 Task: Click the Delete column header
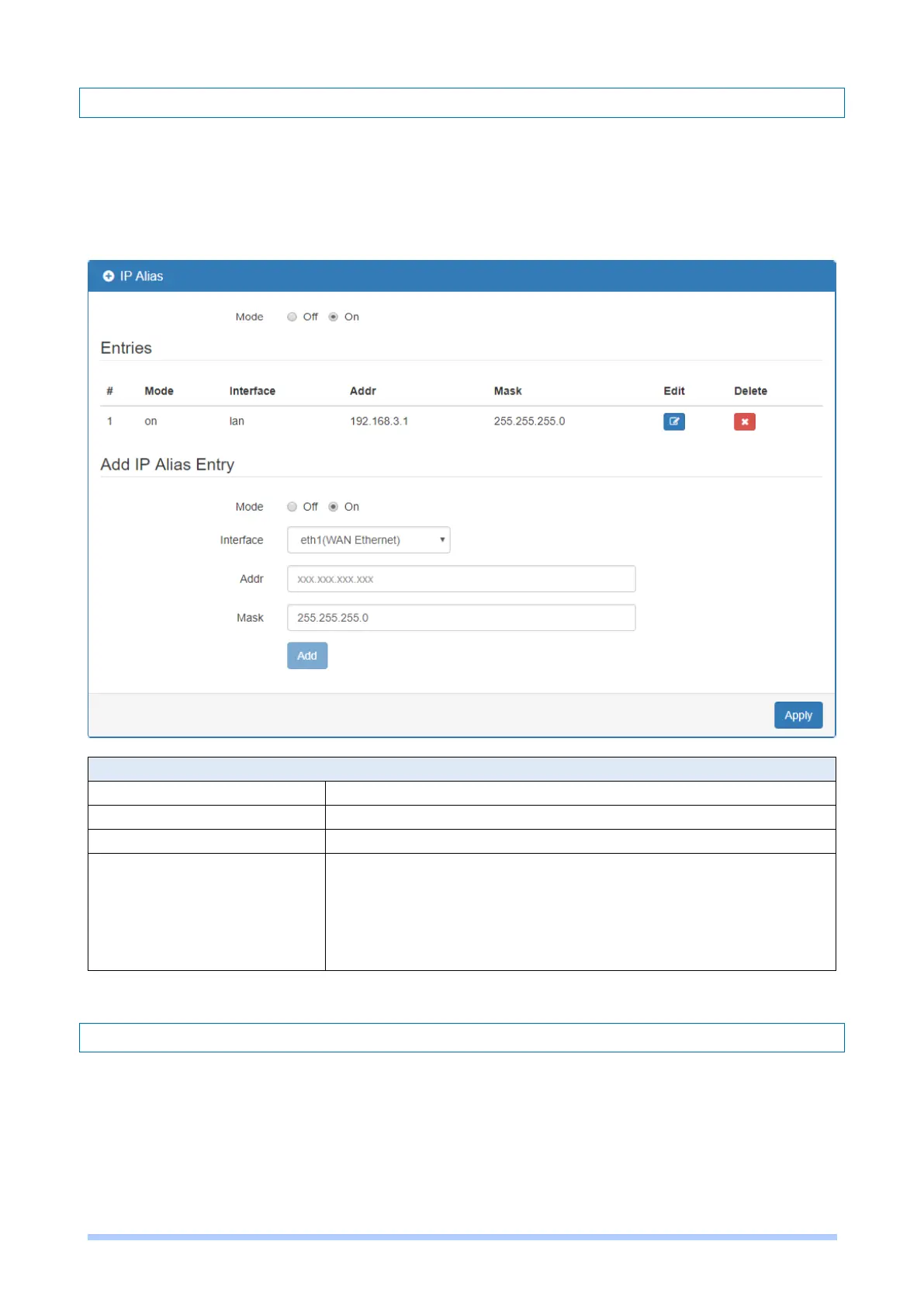click(750, 391)
